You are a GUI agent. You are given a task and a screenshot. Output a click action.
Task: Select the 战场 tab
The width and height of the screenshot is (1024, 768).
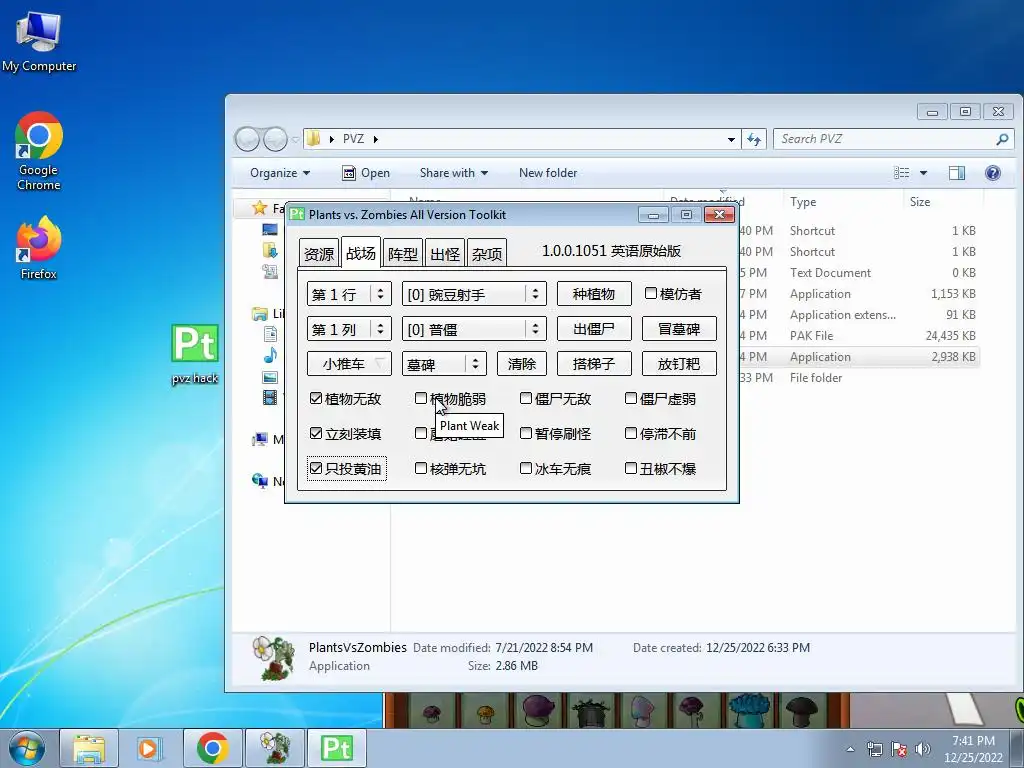pos(360,252)
